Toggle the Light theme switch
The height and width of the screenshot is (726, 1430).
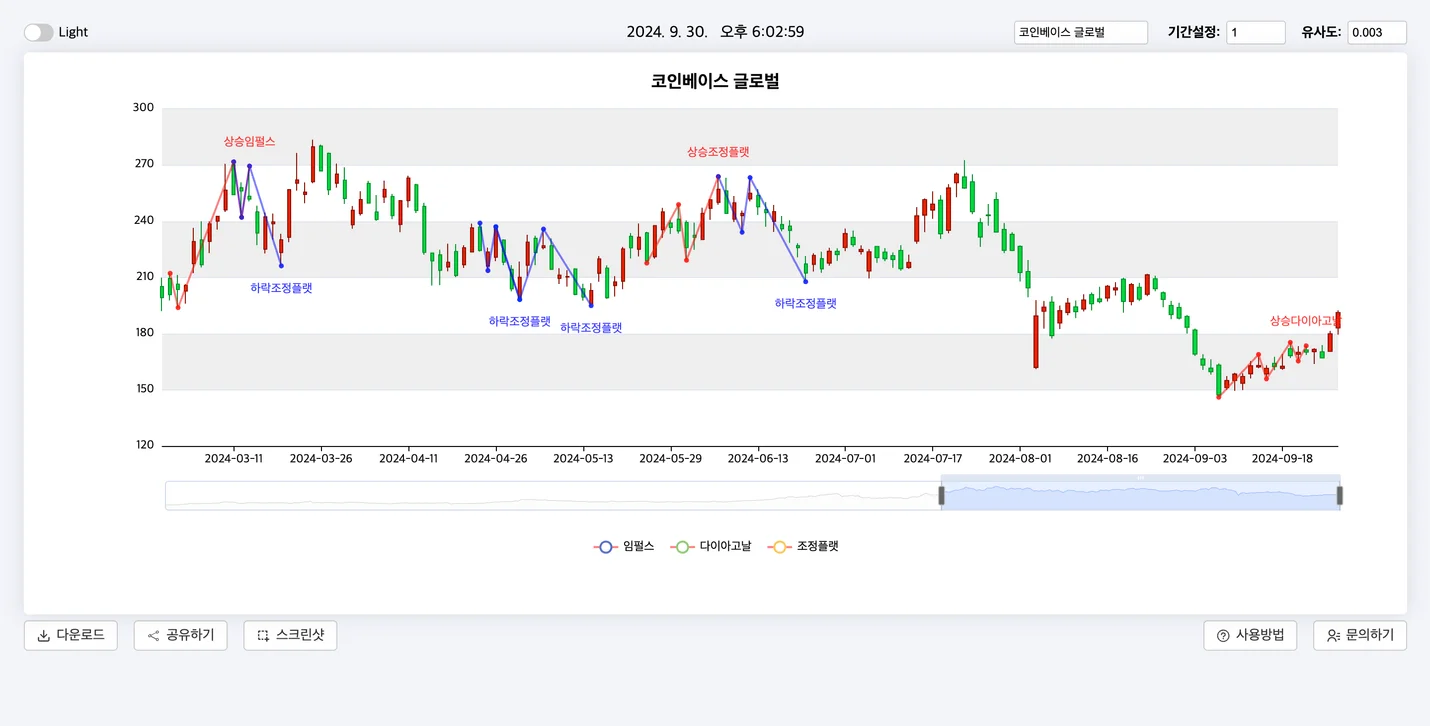pyautogui.click(x=39, y=32)
